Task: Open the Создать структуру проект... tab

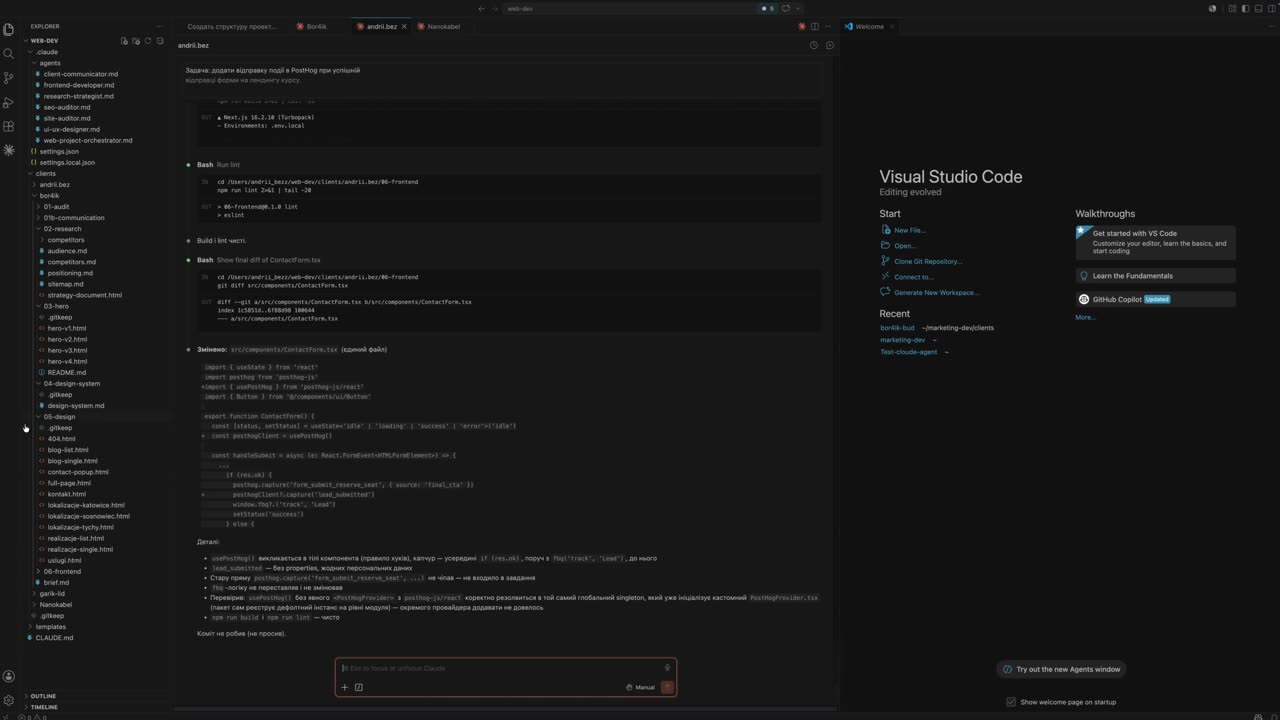Action: [233, 26]
